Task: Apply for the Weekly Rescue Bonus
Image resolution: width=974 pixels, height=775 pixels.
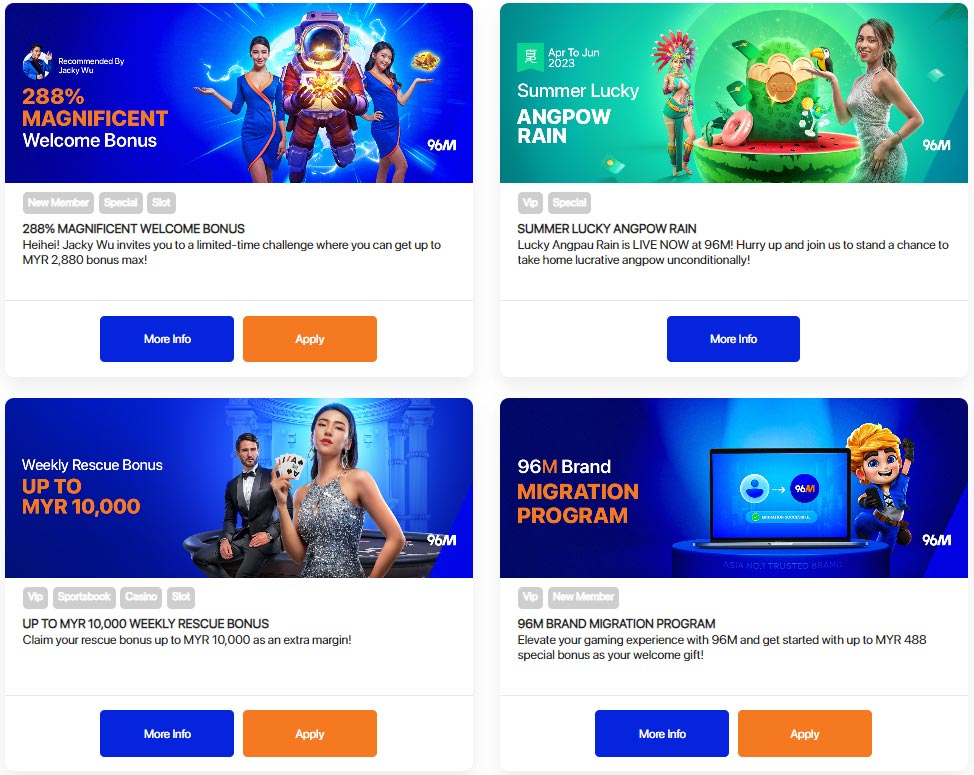Action: tap(309, 733)
